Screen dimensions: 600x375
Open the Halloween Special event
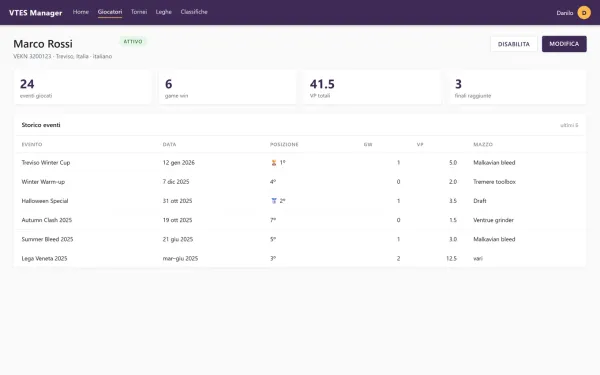click(x=45, y=201)
